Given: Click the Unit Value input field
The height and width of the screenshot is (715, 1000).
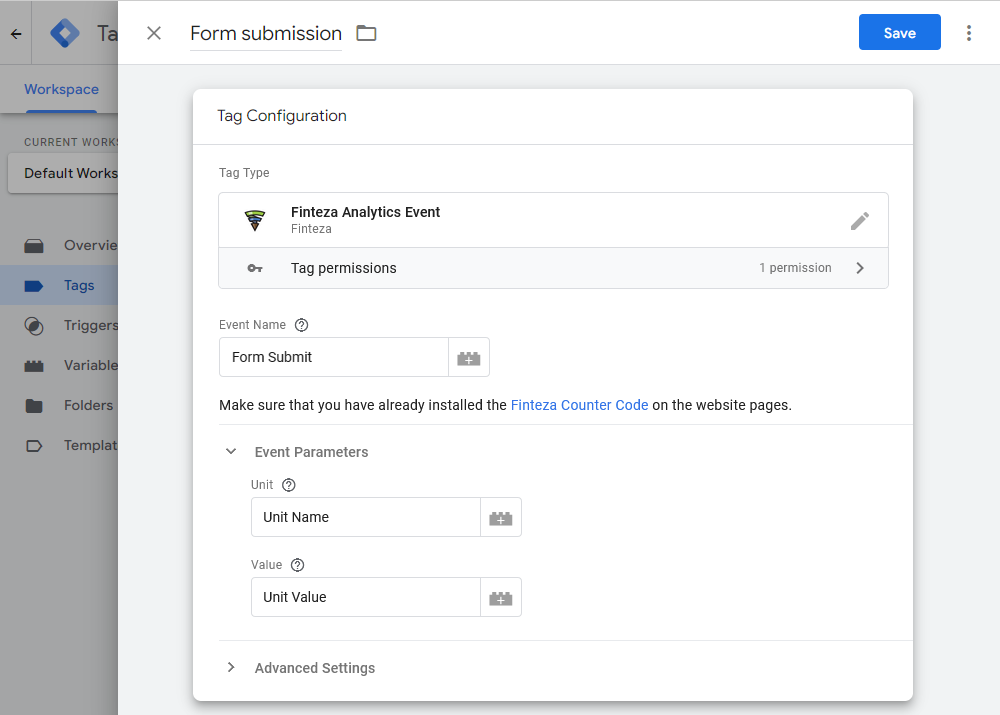Looking at the screenshot, I should tap(365, 597).
